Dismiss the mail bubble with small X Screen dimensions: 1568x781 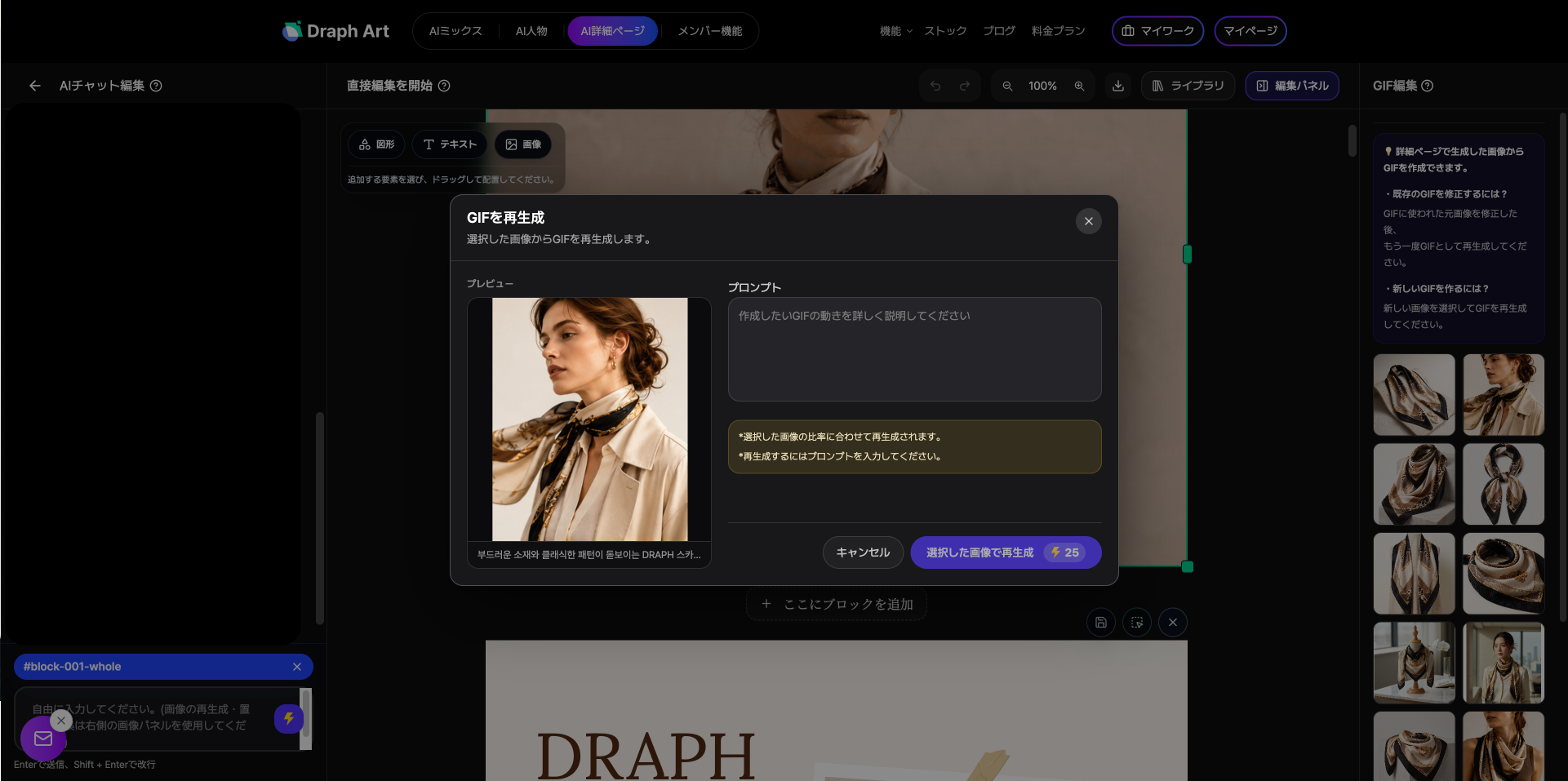coord(61,721)
